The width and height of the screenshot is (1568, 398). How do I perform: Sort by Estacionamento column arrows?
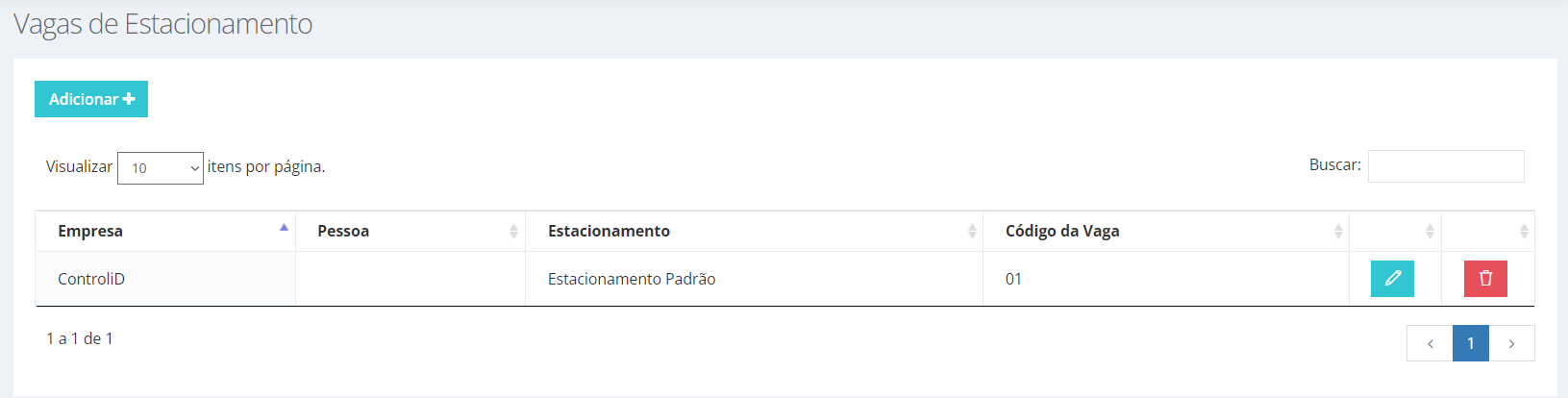tap(972, 231)
